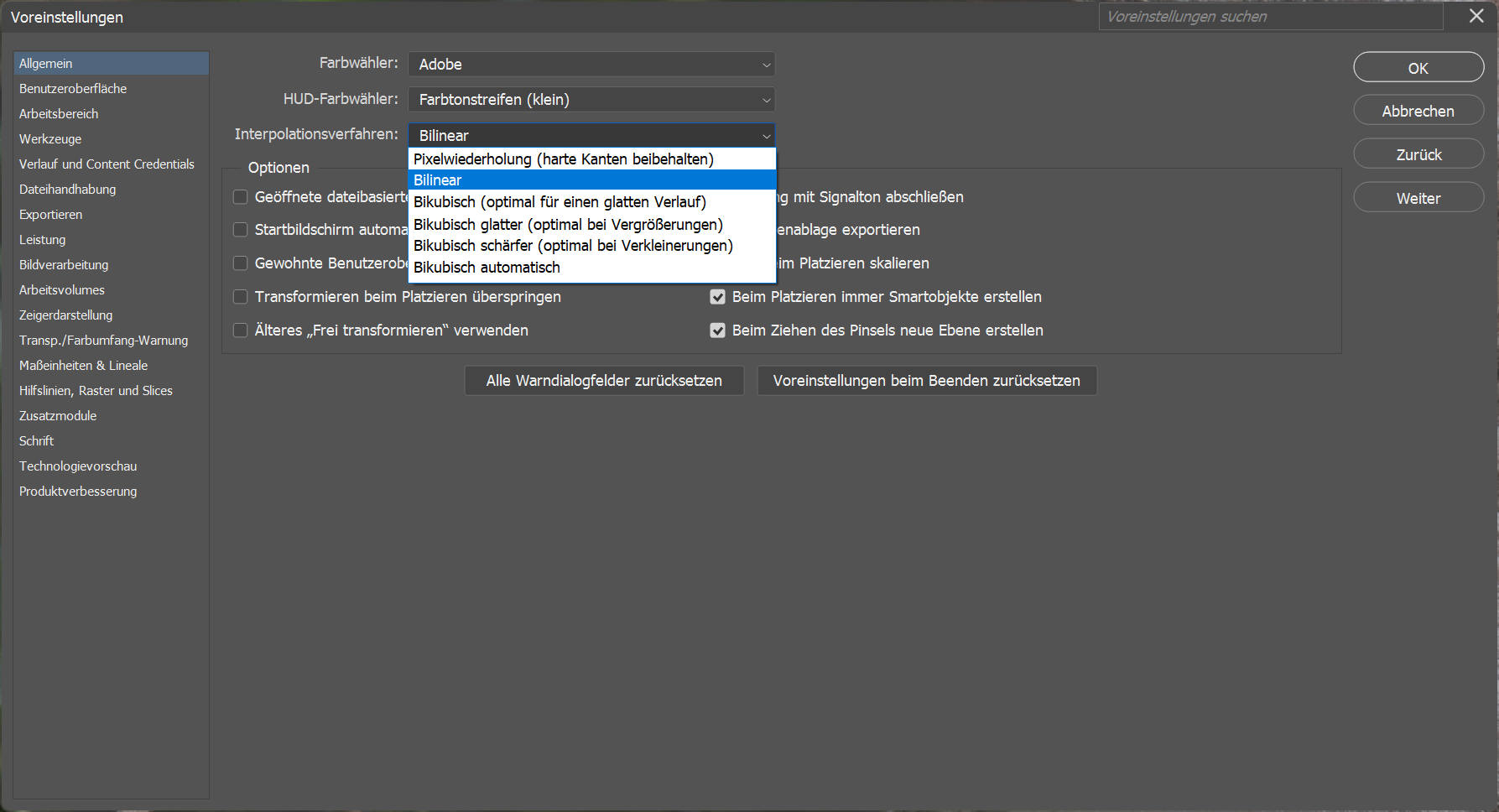The height and width of the screenshot is (812, 1499).
Task: Choose Bikubisch automatisch interpolation
Action: pos(591,268)
